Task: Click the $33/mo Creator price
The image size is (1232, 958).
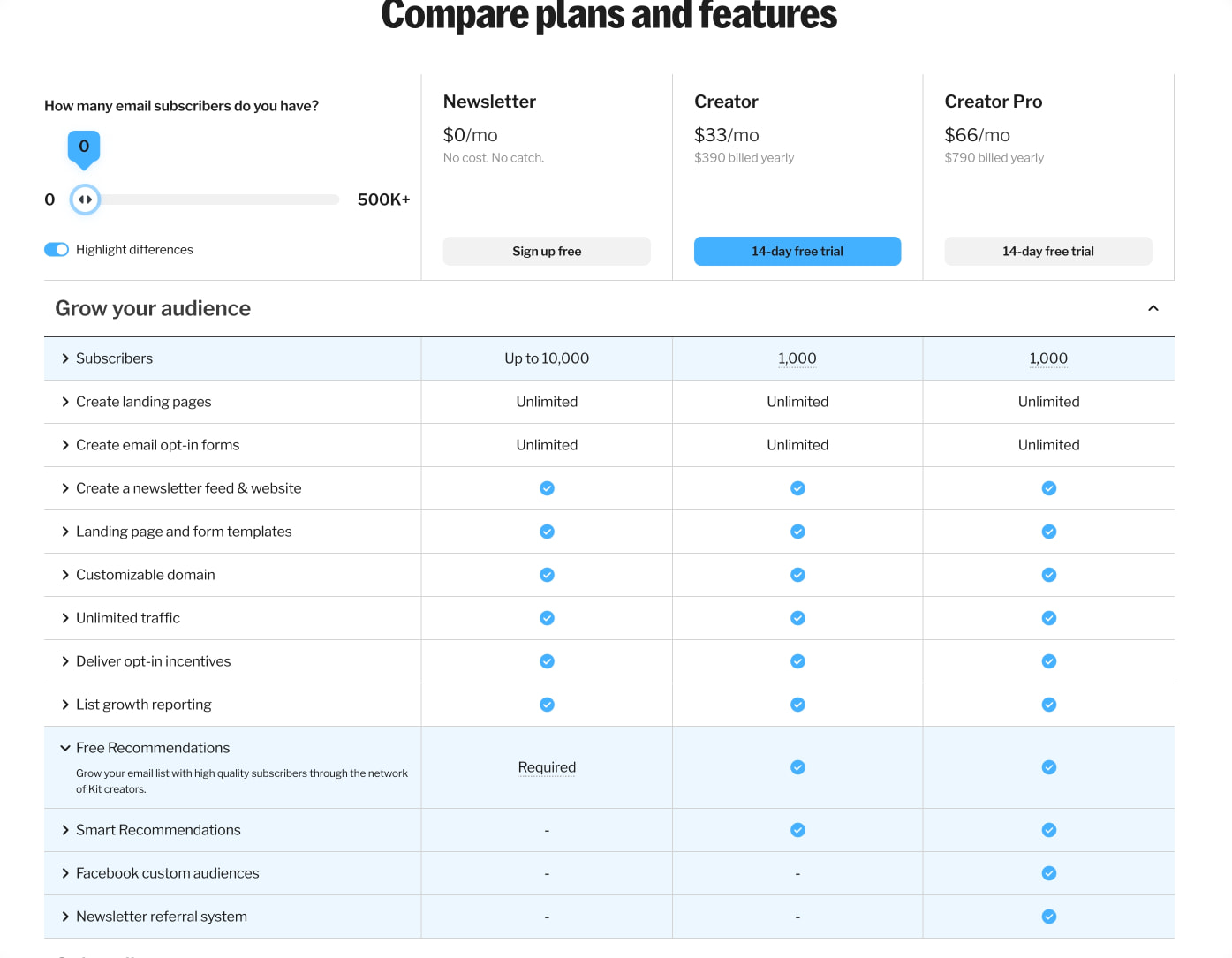Action: (x=727, y=135)
